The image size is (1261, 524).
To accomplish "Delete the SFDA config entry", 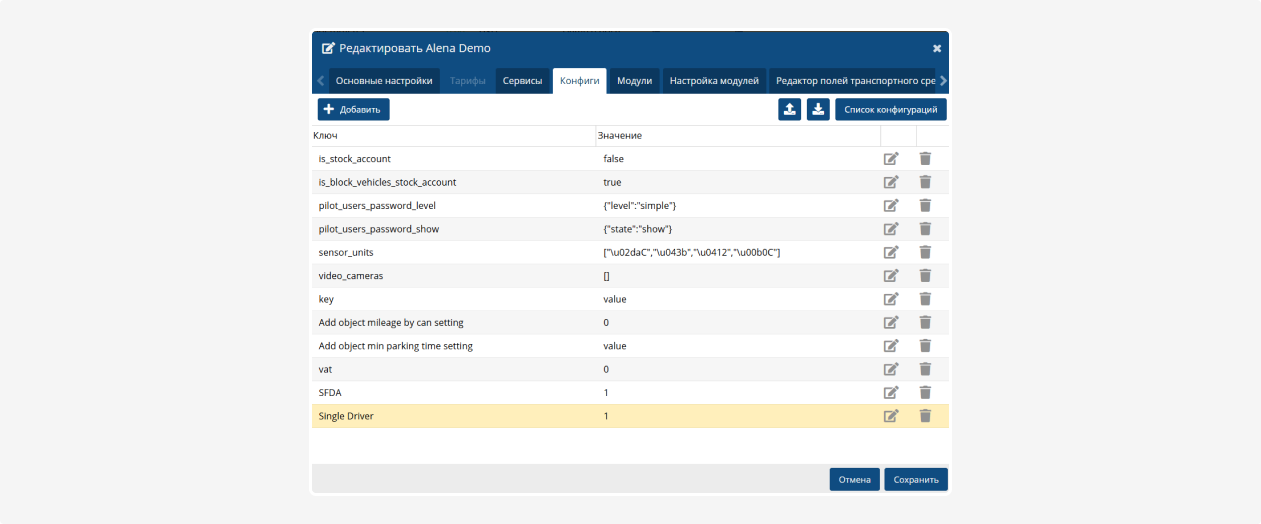I will pyautogui.click(x=925, y=393).
